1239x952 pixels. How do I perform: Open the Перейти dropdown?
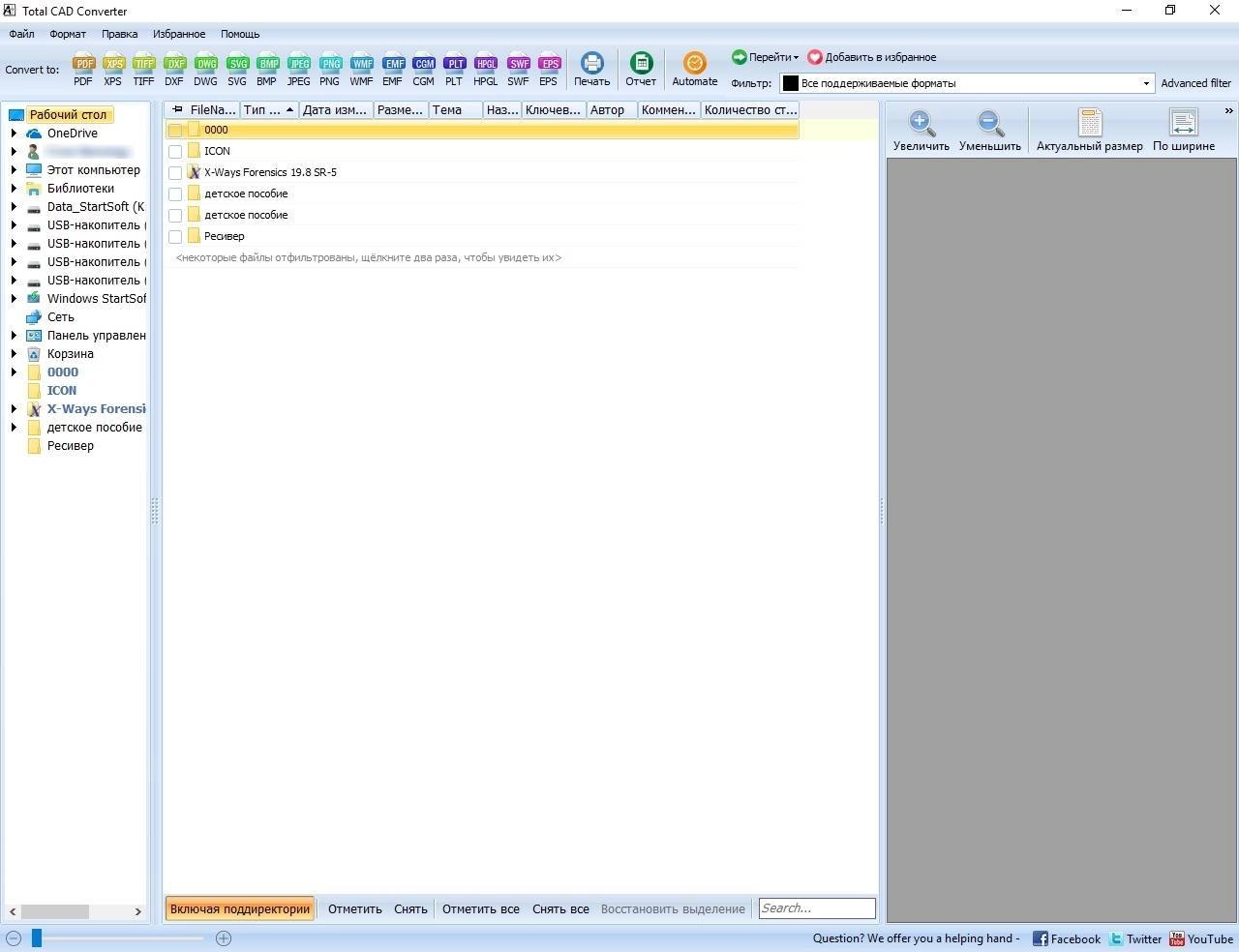click(x=766, y=57)
